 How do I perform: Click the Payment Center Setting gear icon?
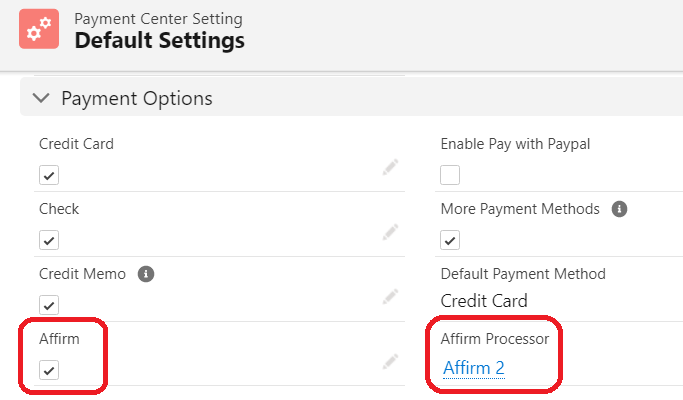pos(40,30)
